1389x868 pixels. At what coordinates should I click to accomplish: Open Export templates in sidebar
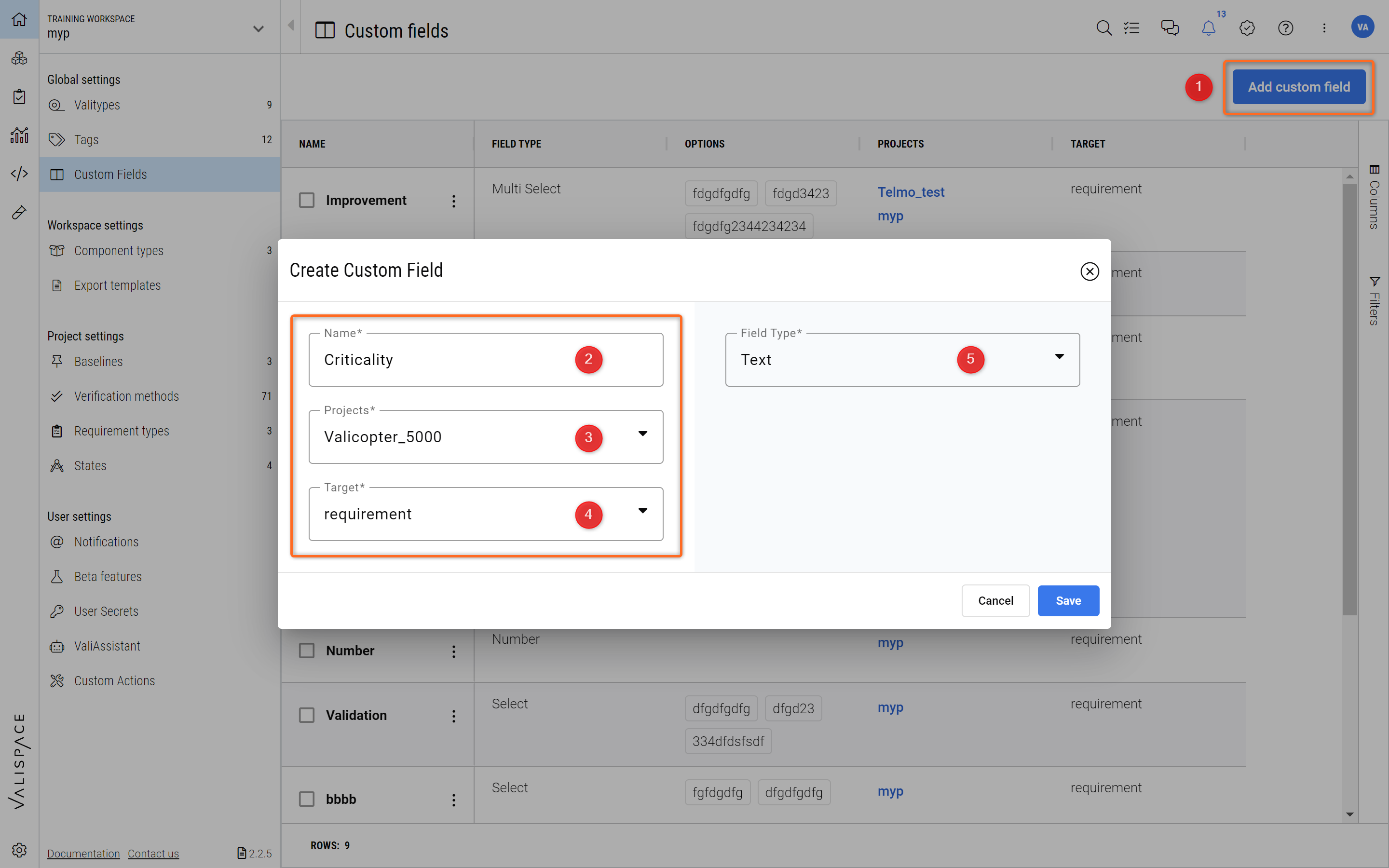(160, 285)
